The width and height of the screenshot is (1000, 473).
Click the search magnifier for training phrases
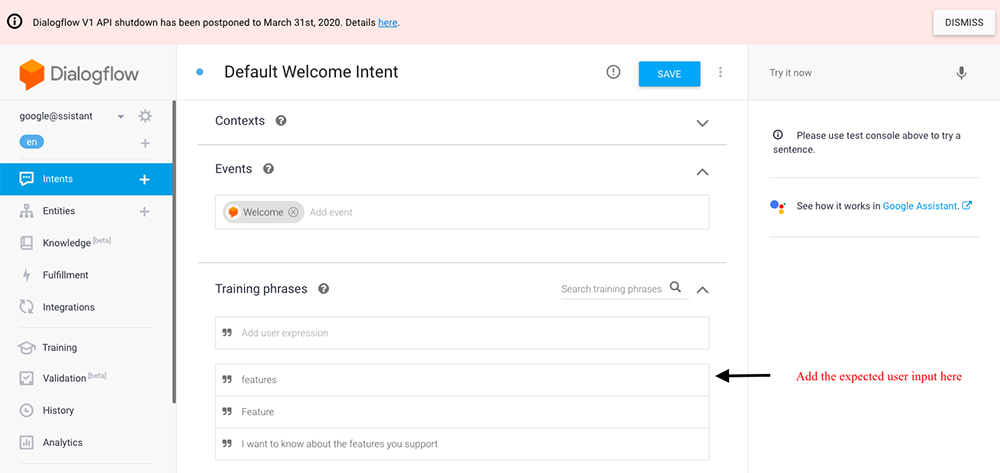[675, 287]
